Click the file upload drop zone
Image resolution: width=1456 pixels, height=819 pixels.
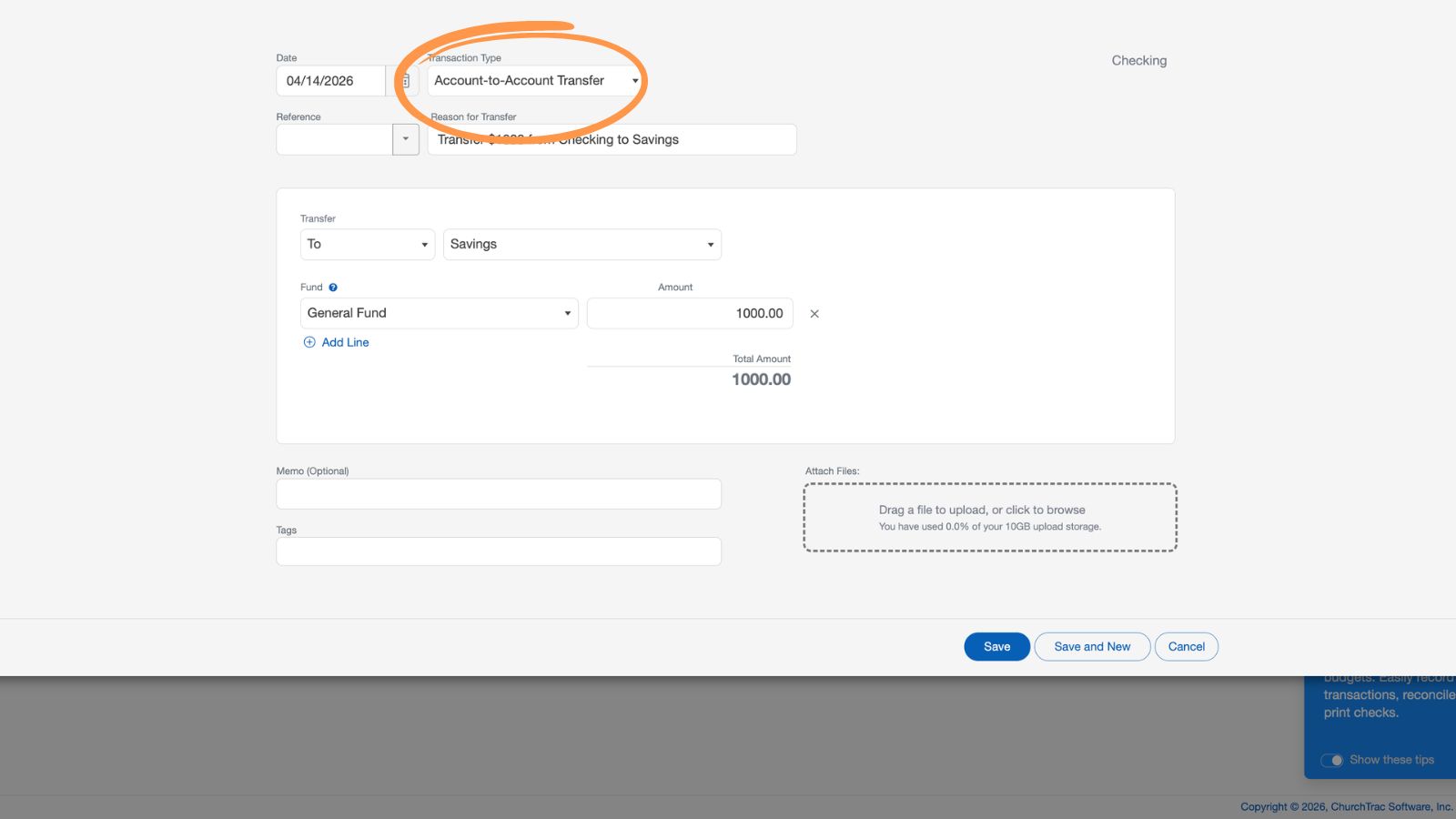pyautogui.click(x=990, y=517)
